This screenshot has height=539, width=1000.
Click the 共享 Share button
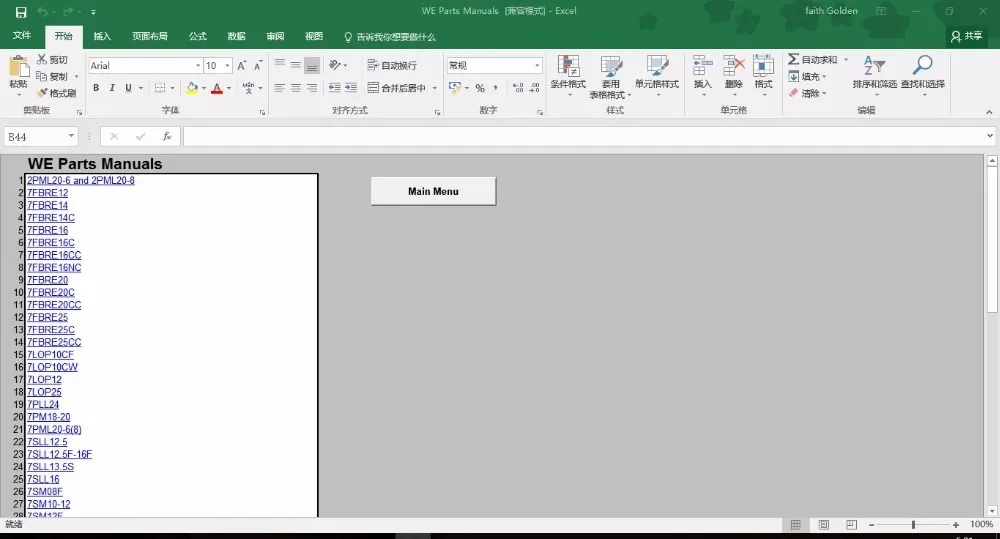pyautogui.click(x=967, y=36)
